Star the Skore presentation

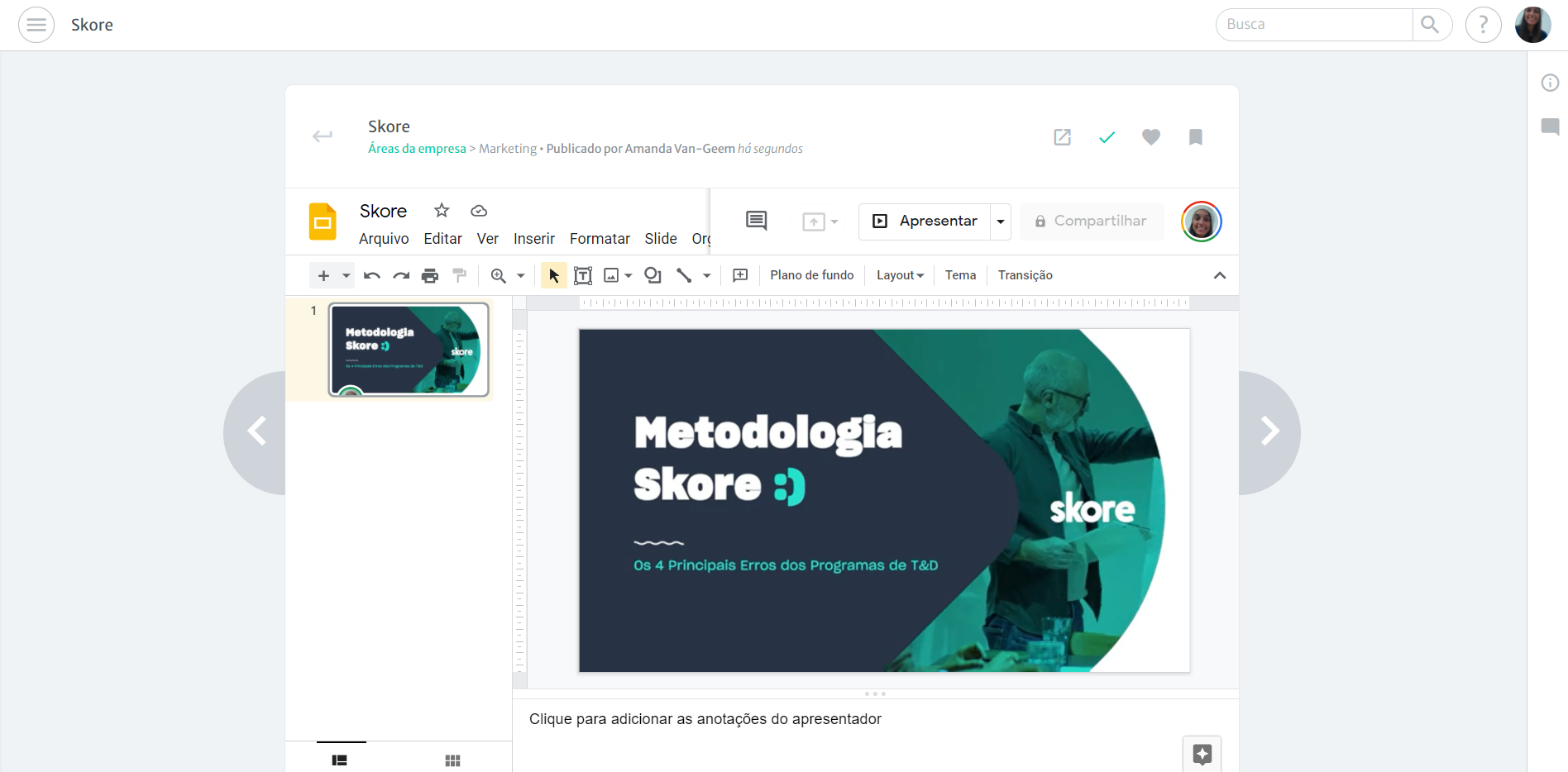point(442,211)
